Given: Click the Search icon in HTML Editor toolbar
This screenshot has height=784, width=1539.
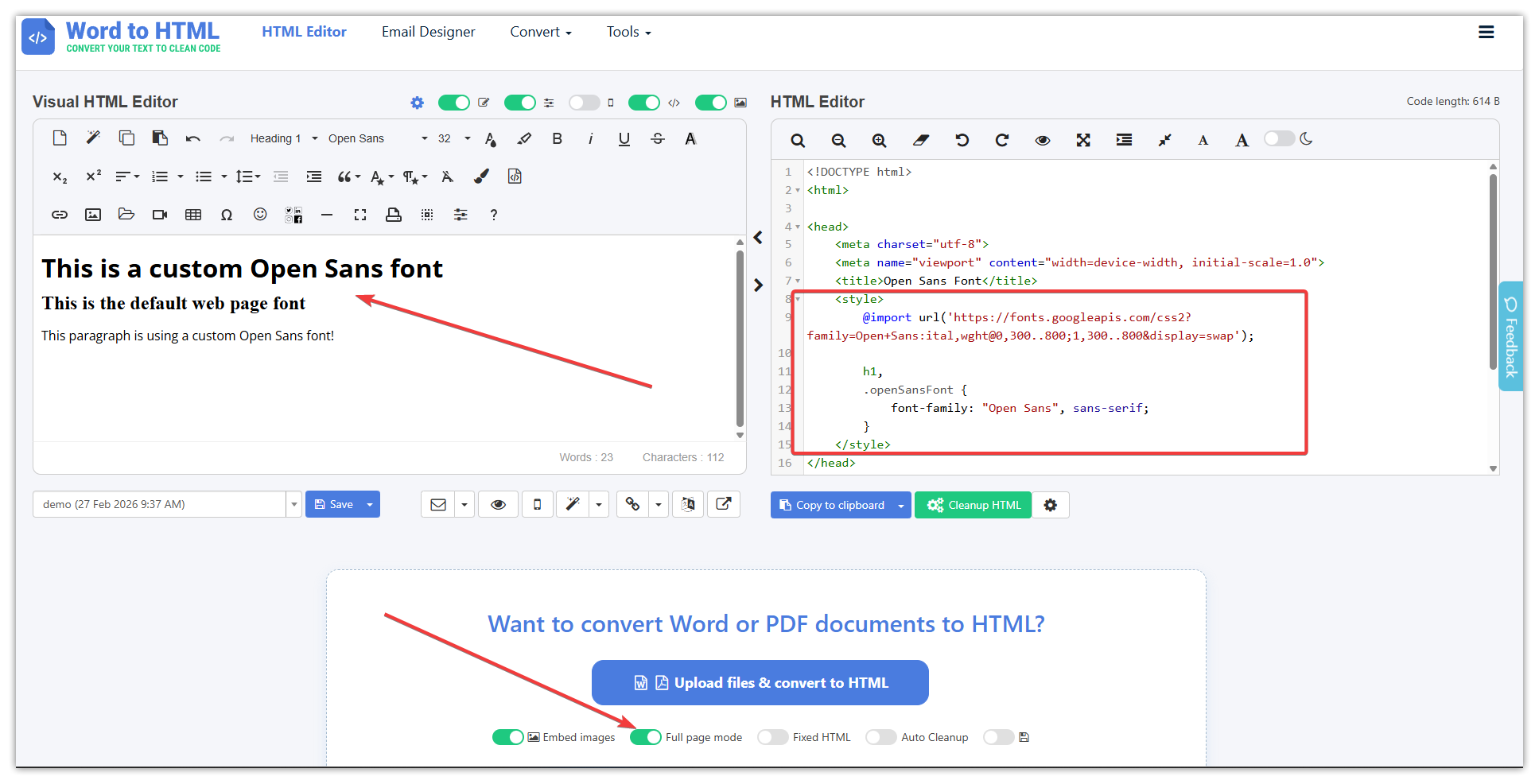Looking at the screenshot, I should pos(798,141).
